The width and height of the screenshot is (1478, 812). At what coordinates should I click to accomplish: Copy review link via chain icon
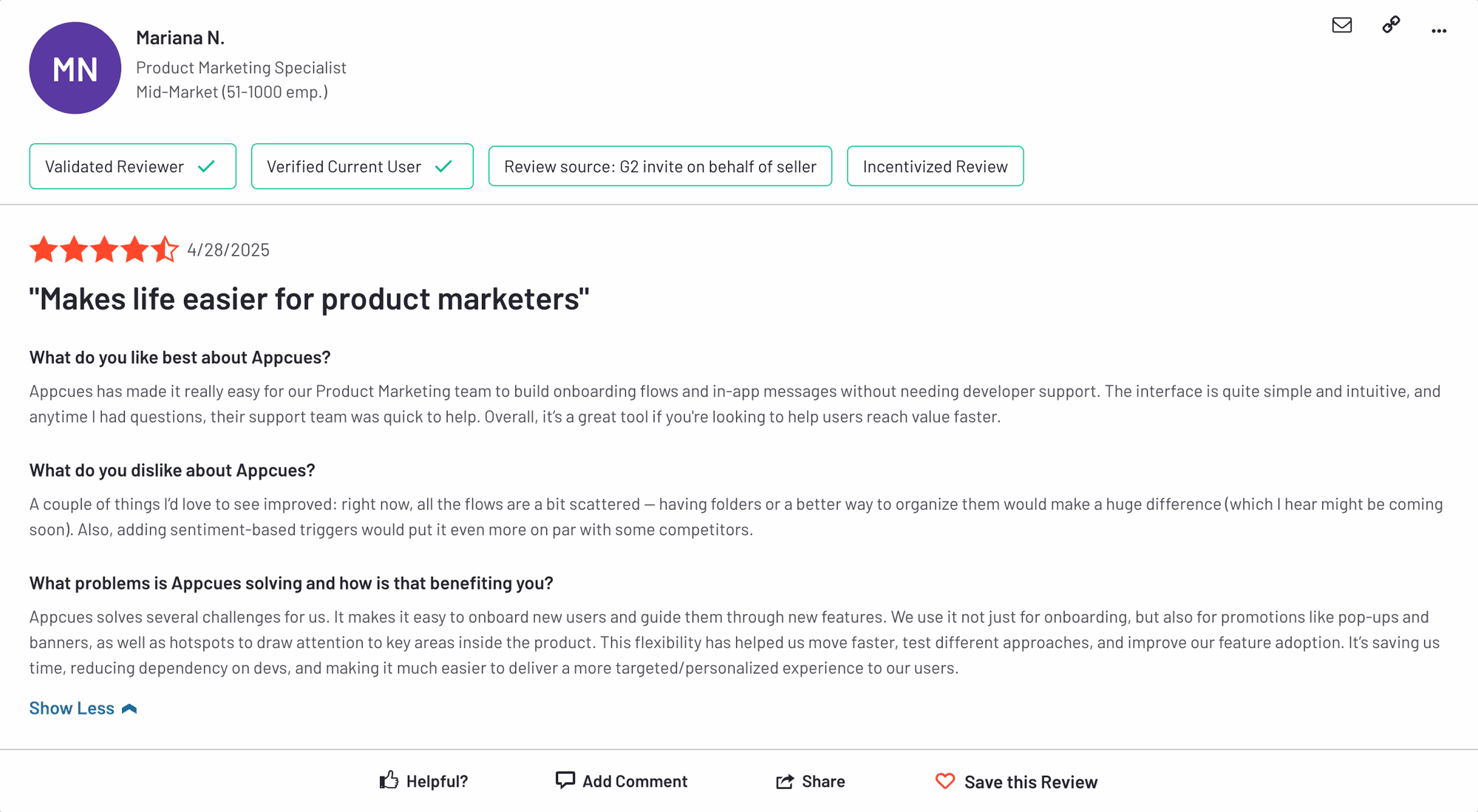coord(1391,25)
